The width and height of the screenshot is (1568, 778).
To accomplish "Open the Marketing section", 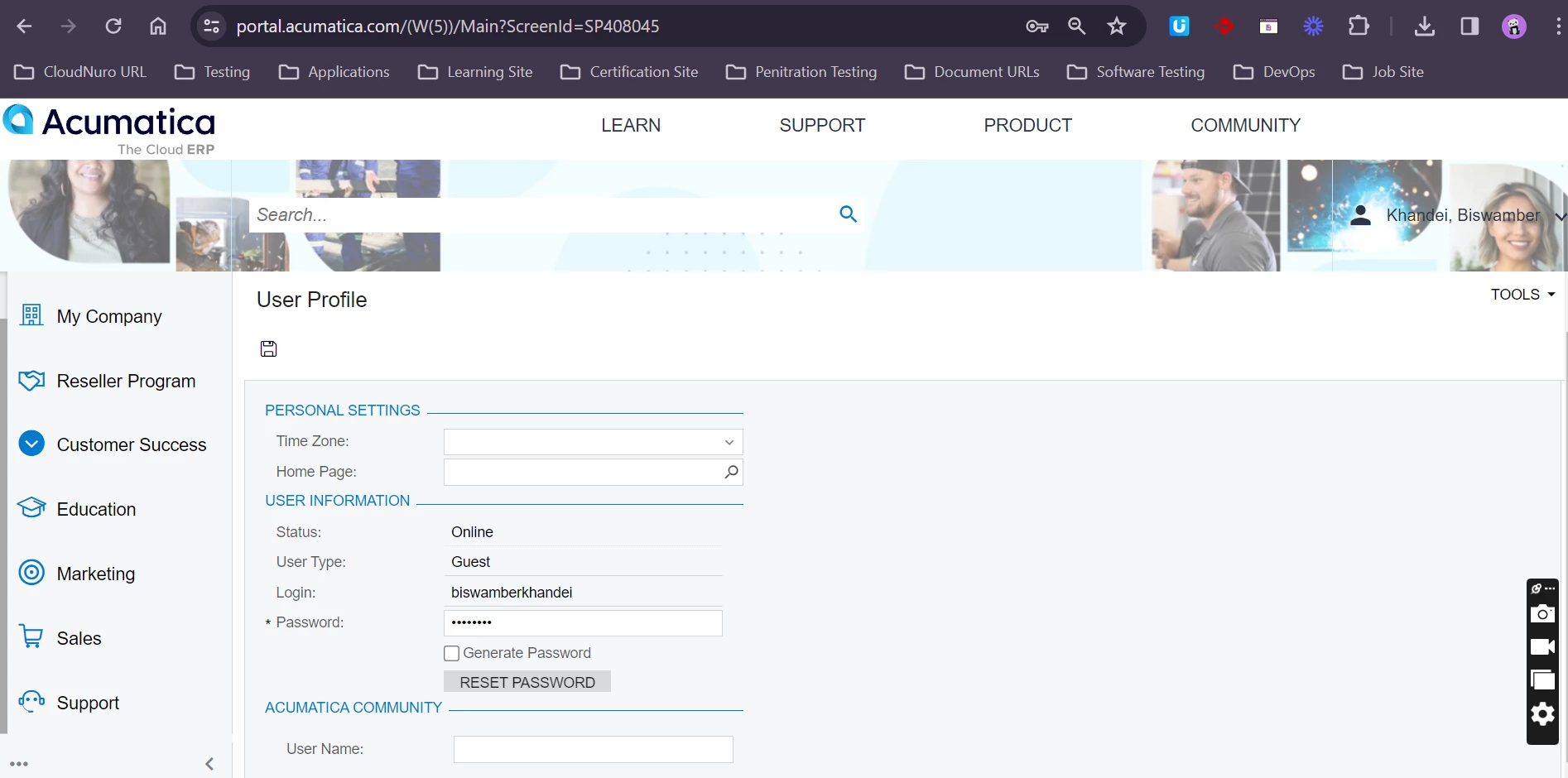I will click(95, 574).
